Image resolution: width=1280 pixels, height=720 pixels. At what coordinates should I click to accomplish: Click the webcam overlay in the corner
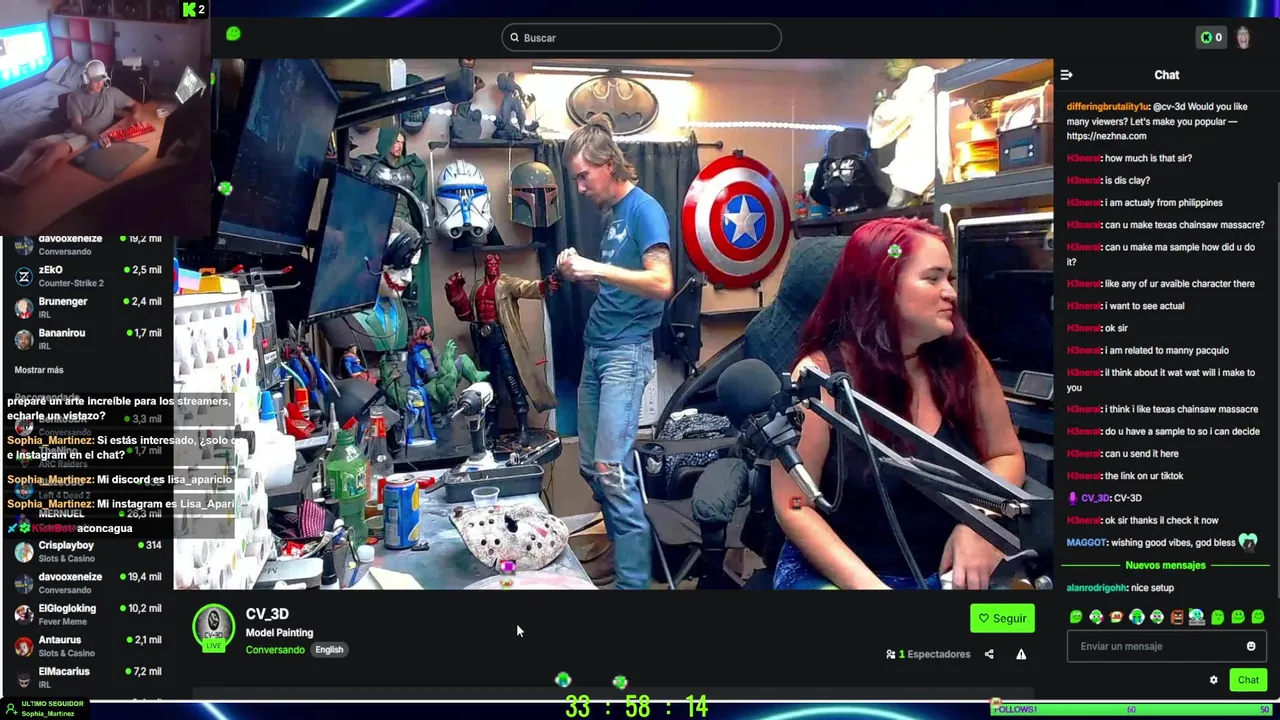[105, 116]
